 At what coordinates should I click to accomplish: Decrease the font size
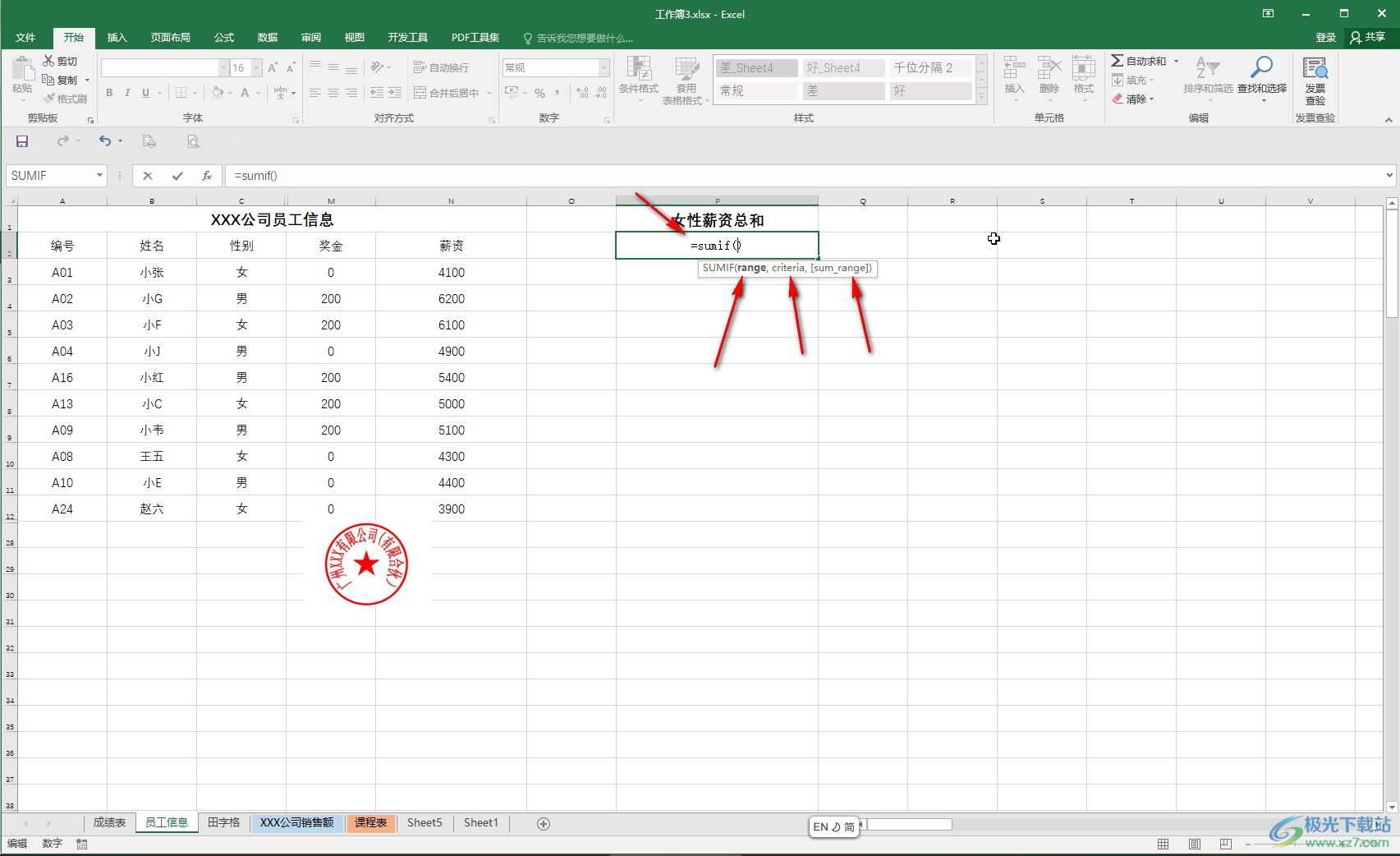coord(291,67)
